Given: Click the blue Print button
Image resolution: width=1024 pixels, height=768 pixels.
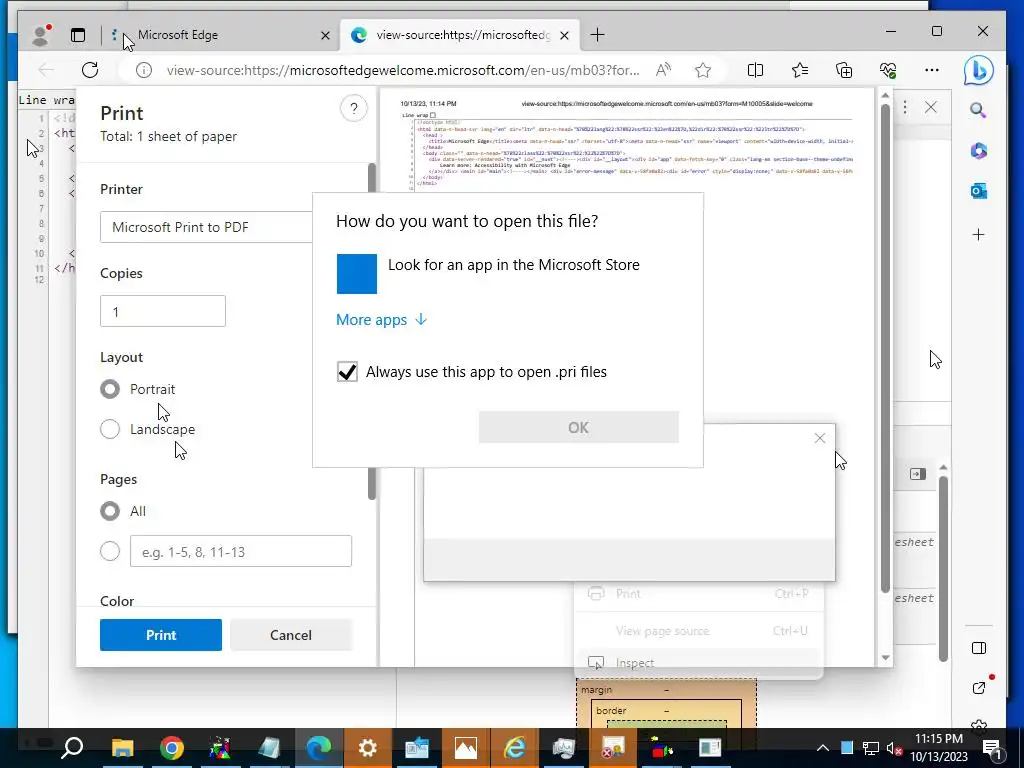Looking at the screenshot, I should [161, 635].
